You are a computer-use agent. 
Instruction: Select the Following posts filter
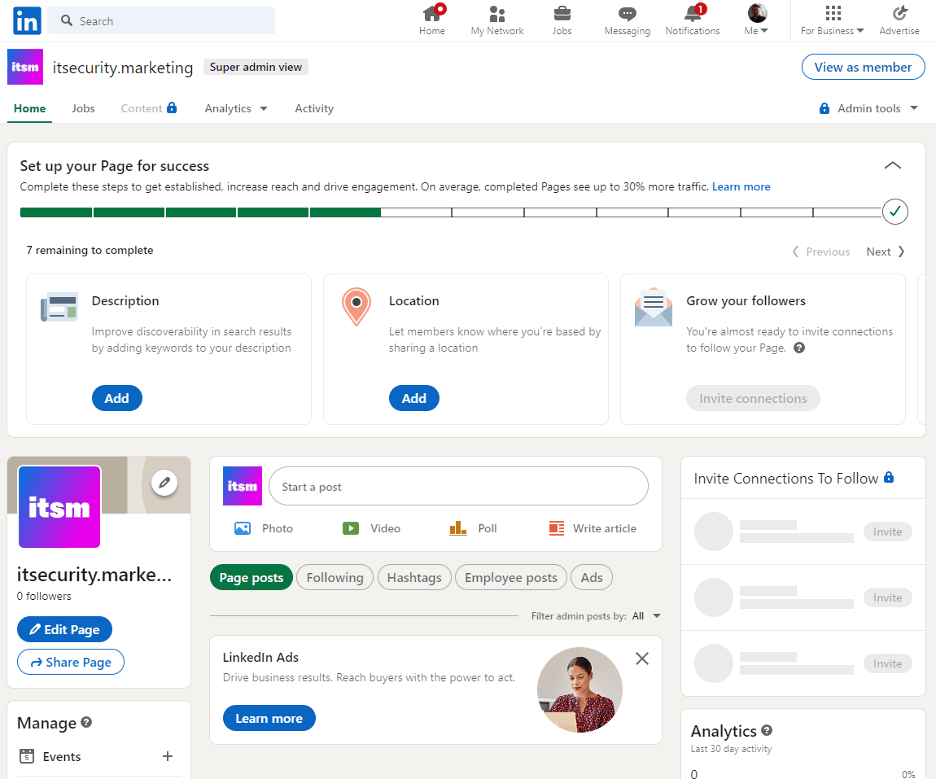[x=334, y=577]
